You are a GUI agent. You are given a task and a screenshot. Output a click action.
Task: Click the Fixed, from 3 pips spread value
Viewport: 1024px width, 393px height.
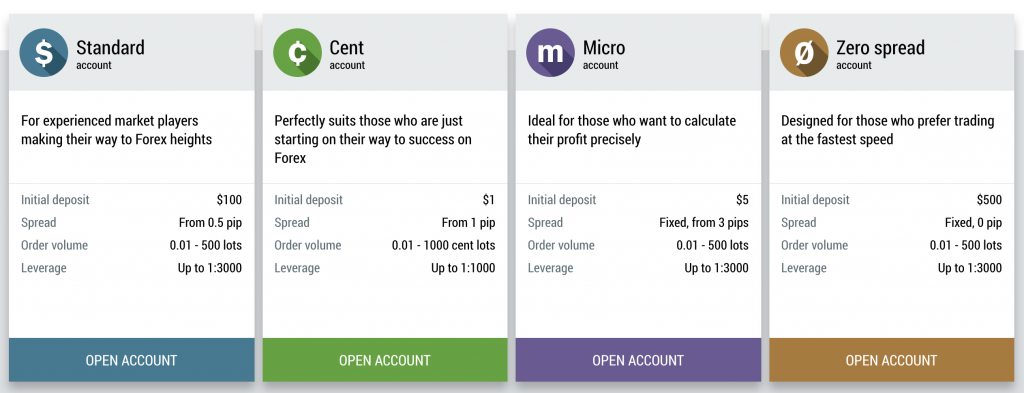pyautogui.click(x=704, y=223)
